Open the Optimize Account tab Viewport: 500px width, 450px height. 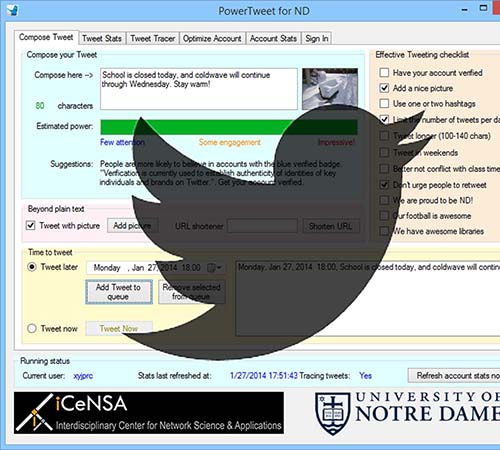[x=212, y=39]
